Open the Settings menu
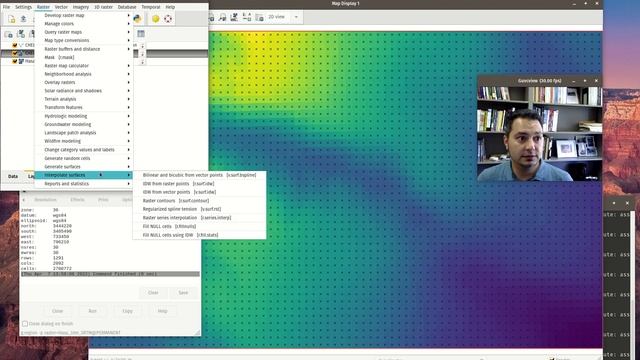The height and width of the screenshot is (360, 640). click(23, 7)
